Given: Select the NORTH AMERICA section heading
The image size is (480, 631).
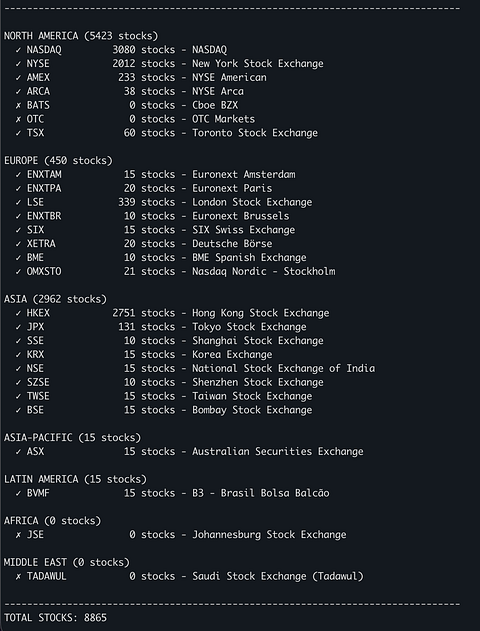Looking at the screenshot, I should [x=81, y=36].
